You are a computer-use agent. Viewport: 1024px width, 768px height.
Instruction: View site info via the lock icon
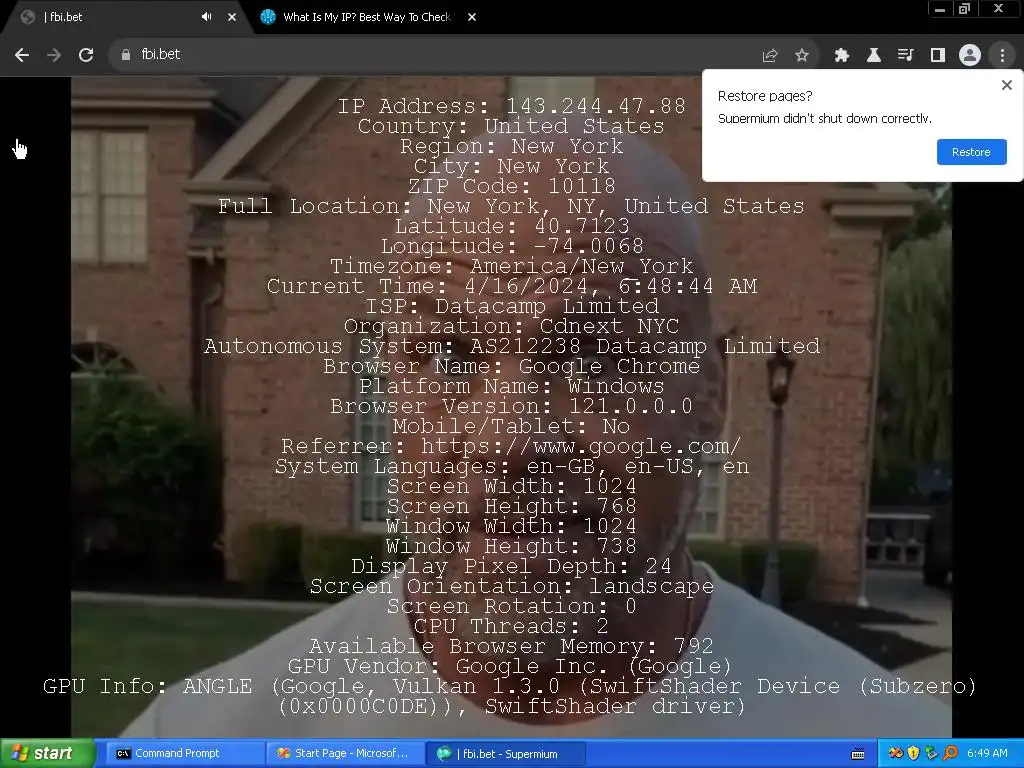pyautogui.click(x=126, y=55)
